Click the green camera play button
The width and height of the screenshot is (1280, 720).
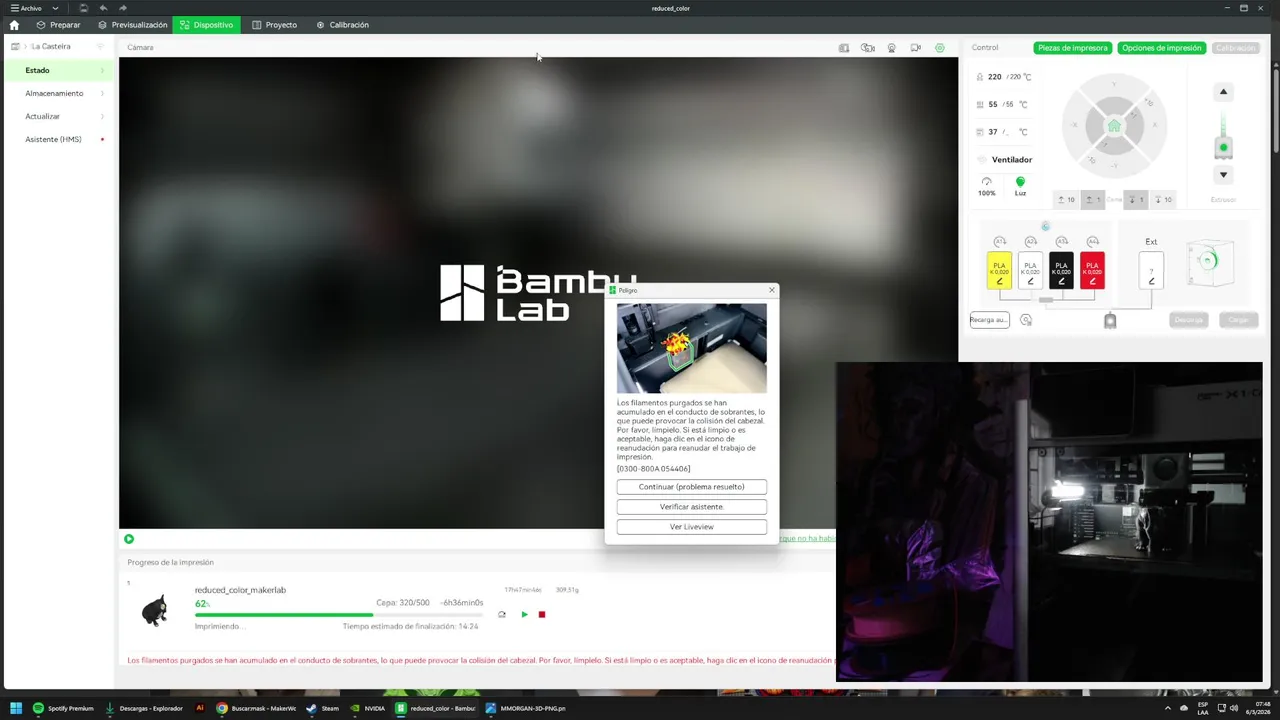coord(129,539)
